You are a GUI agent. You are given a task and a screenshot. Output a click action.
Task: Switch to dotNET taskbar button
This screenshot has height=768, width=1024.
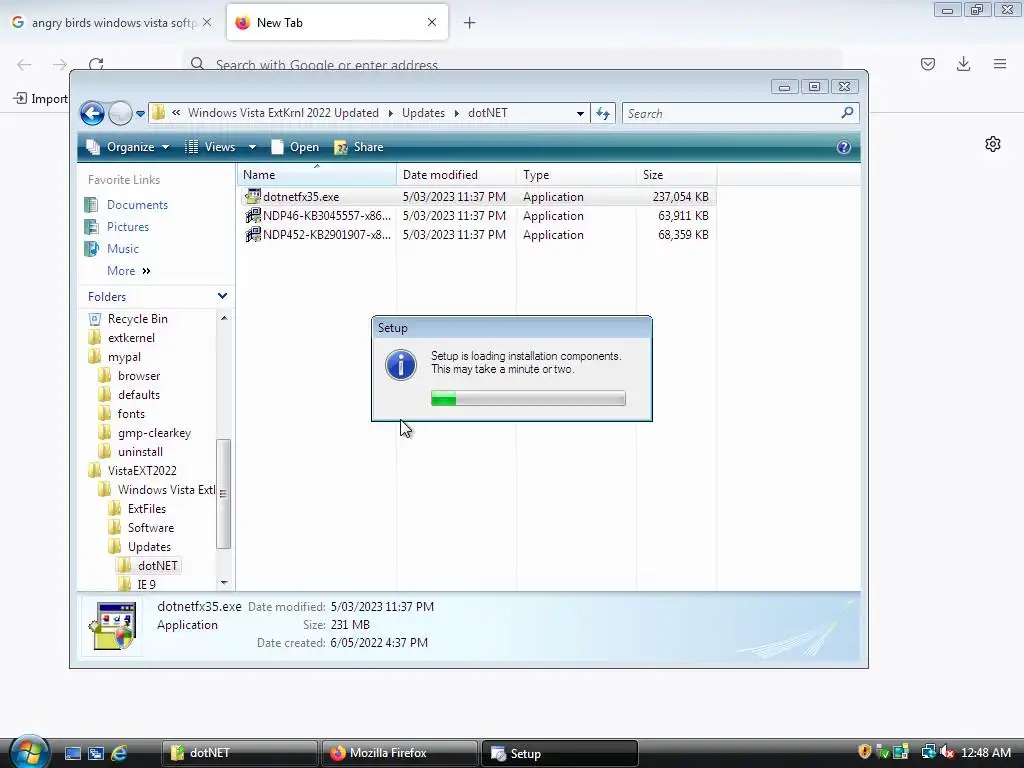coord(240,753)
